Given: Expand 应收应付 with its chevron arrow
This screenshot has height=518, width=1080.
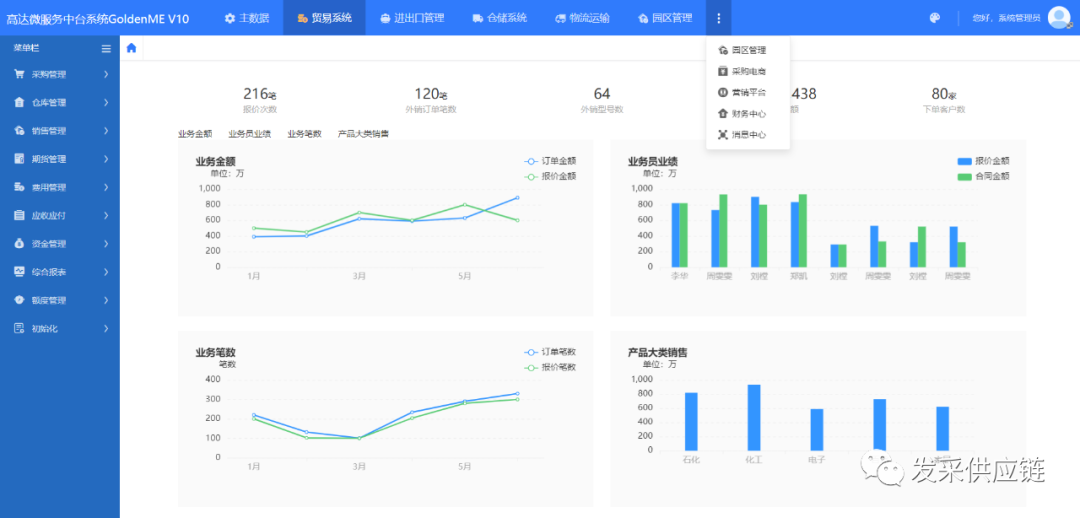Looking at the screenshot, I should (x=106, y=215).
